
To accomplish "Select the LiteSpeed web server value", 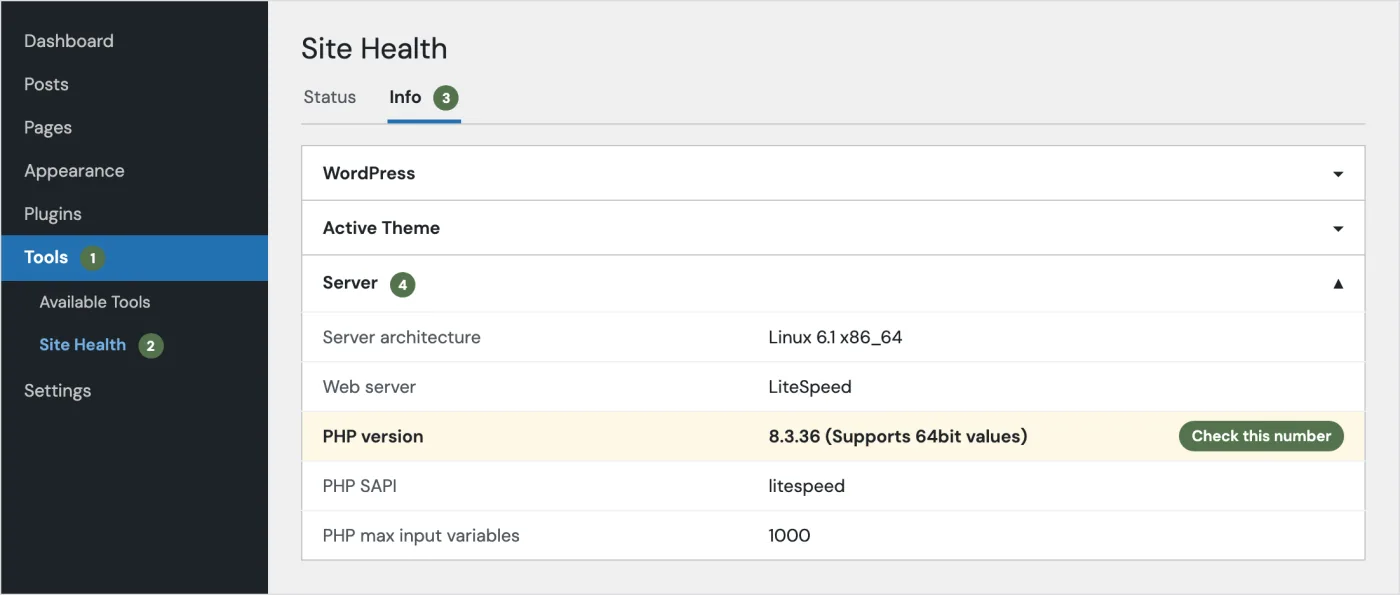I will 810,387.
